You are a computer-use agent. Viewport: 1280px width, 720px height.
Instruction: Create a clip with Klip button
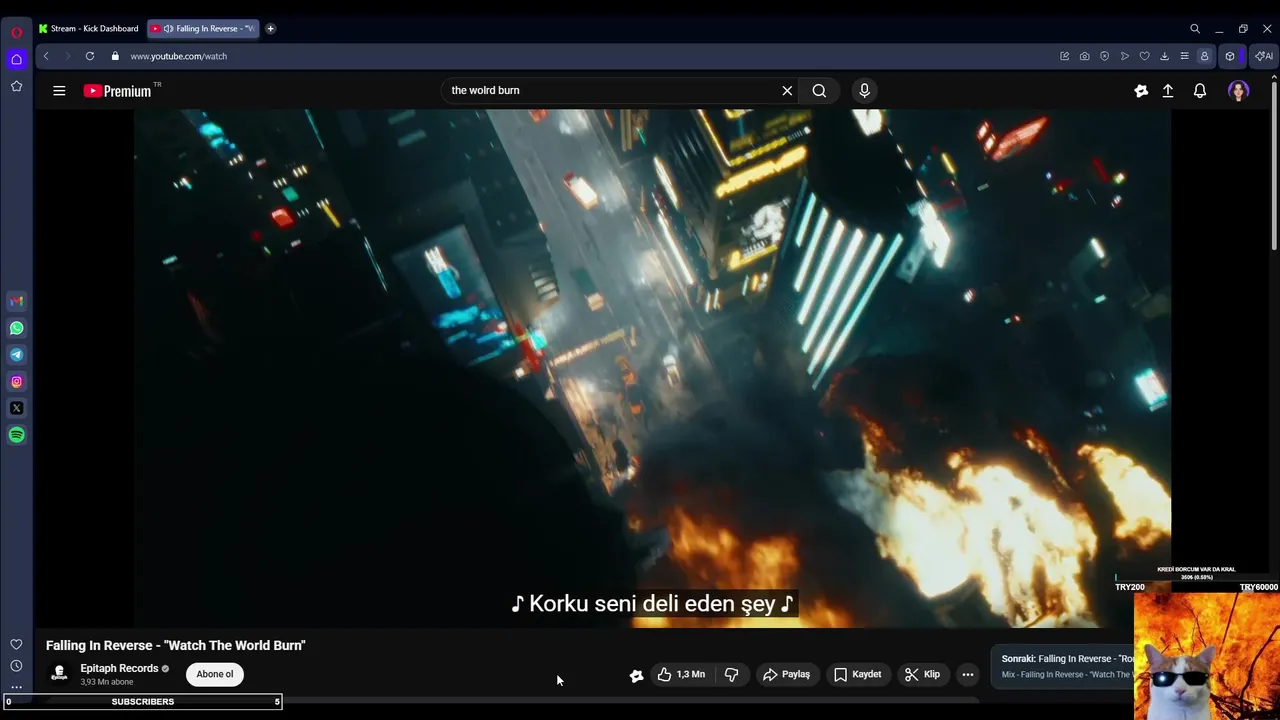(922, 675)
